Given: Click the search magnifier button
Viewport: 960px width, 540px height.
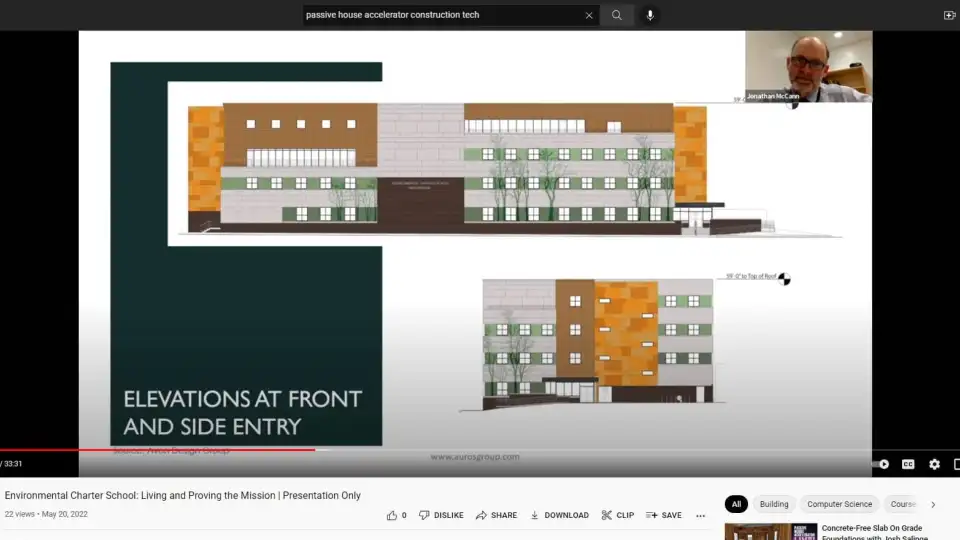Looking at the screenshot, I should tap(617, 15).
